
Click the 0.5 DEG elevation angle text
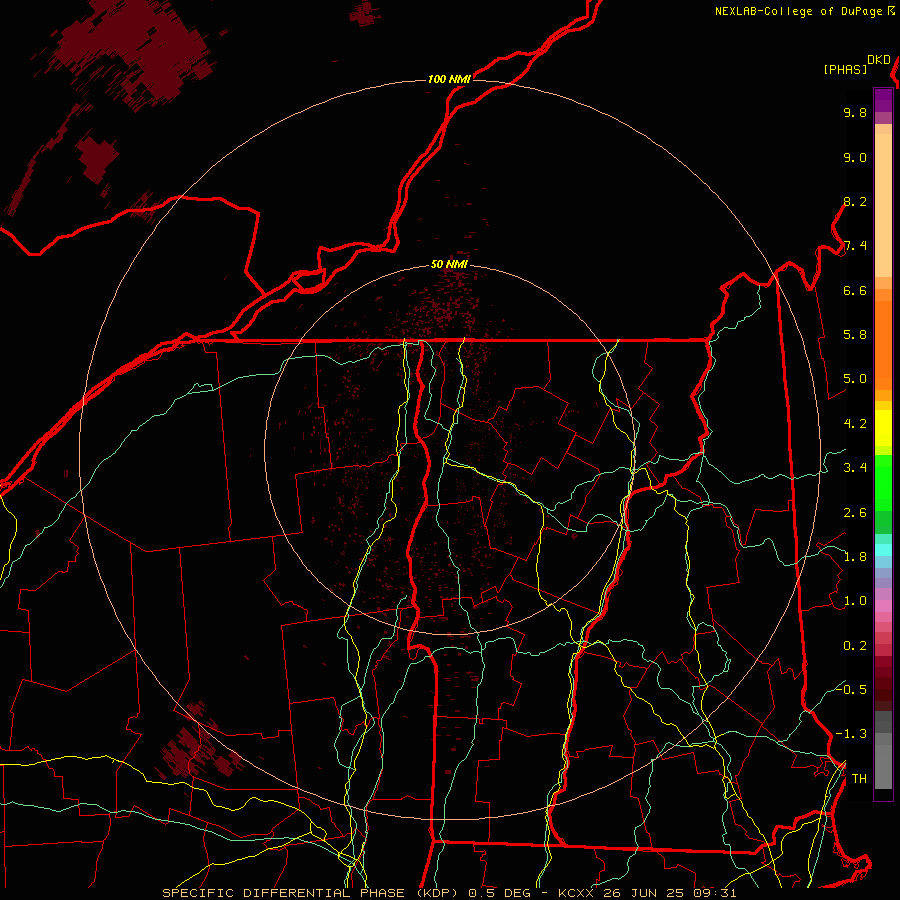pyautogui.click(x=499, y=893)
